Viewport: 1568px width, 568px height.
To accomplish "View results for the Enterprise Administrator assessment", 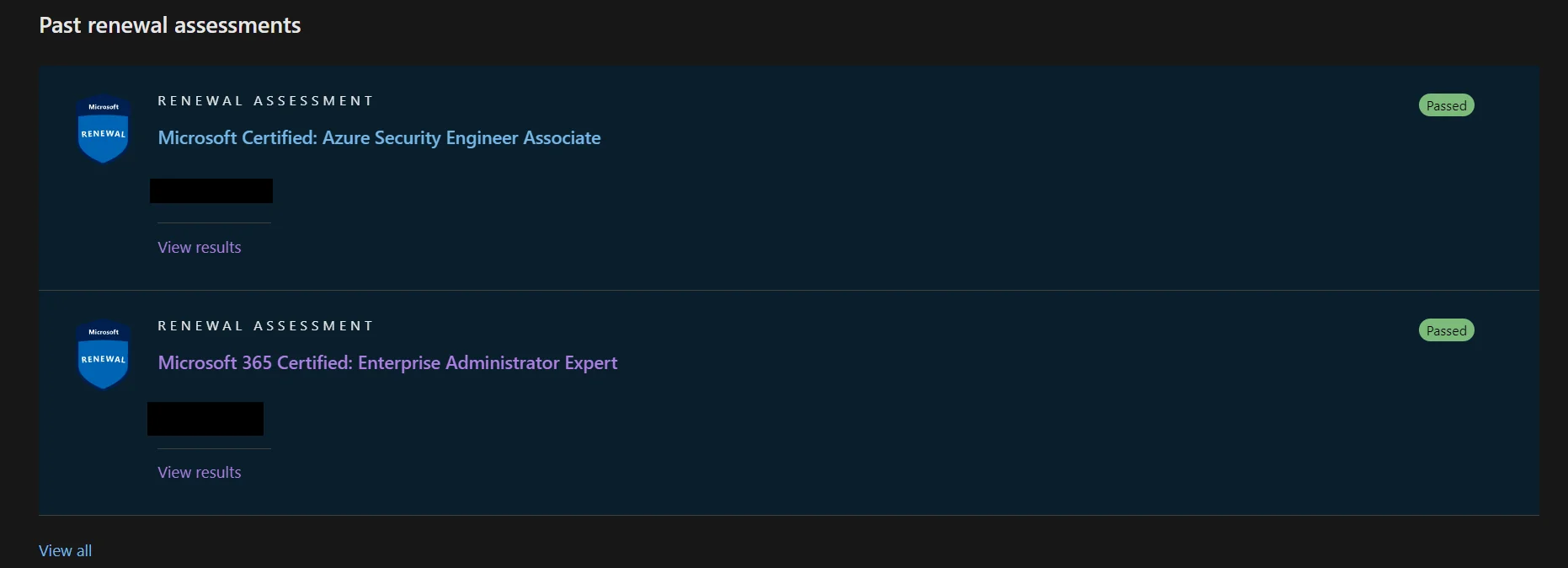I will coord(199,472).
